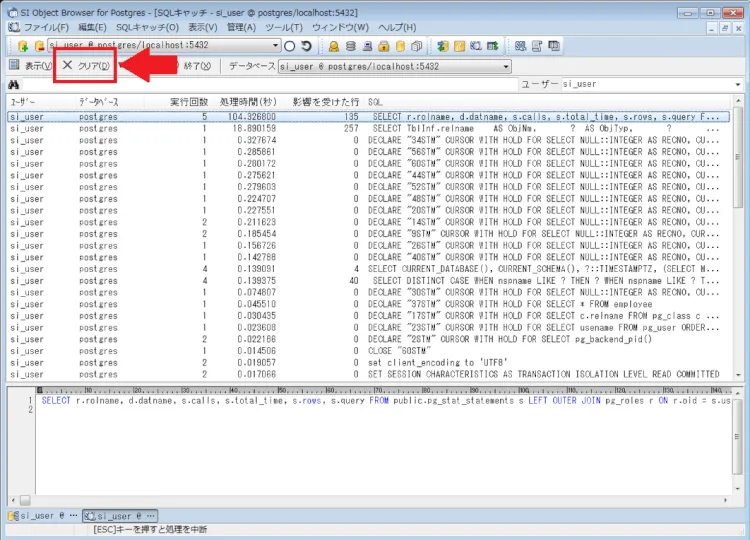Click the SQL execution window icon
The height and width of the screenshot is (540, 750).
(520, 46)
